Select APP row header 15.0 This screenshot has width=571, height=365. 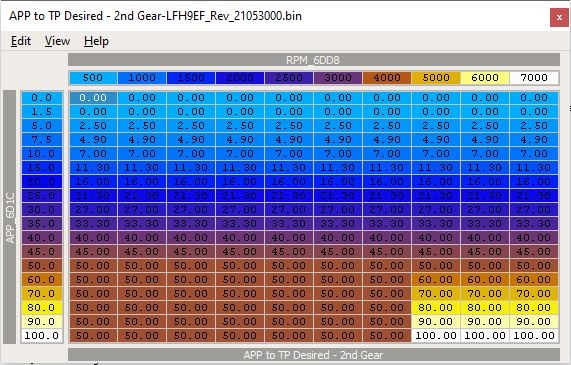point(42,168)
